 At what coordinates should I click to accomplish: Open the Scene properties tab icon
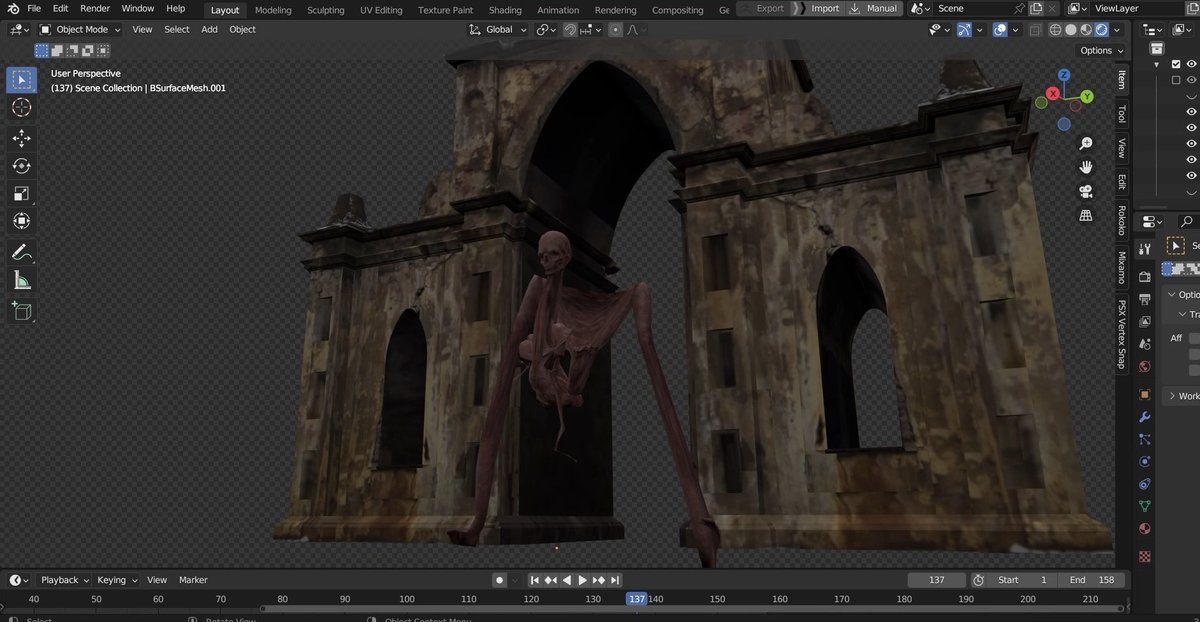coord(1145,345)
